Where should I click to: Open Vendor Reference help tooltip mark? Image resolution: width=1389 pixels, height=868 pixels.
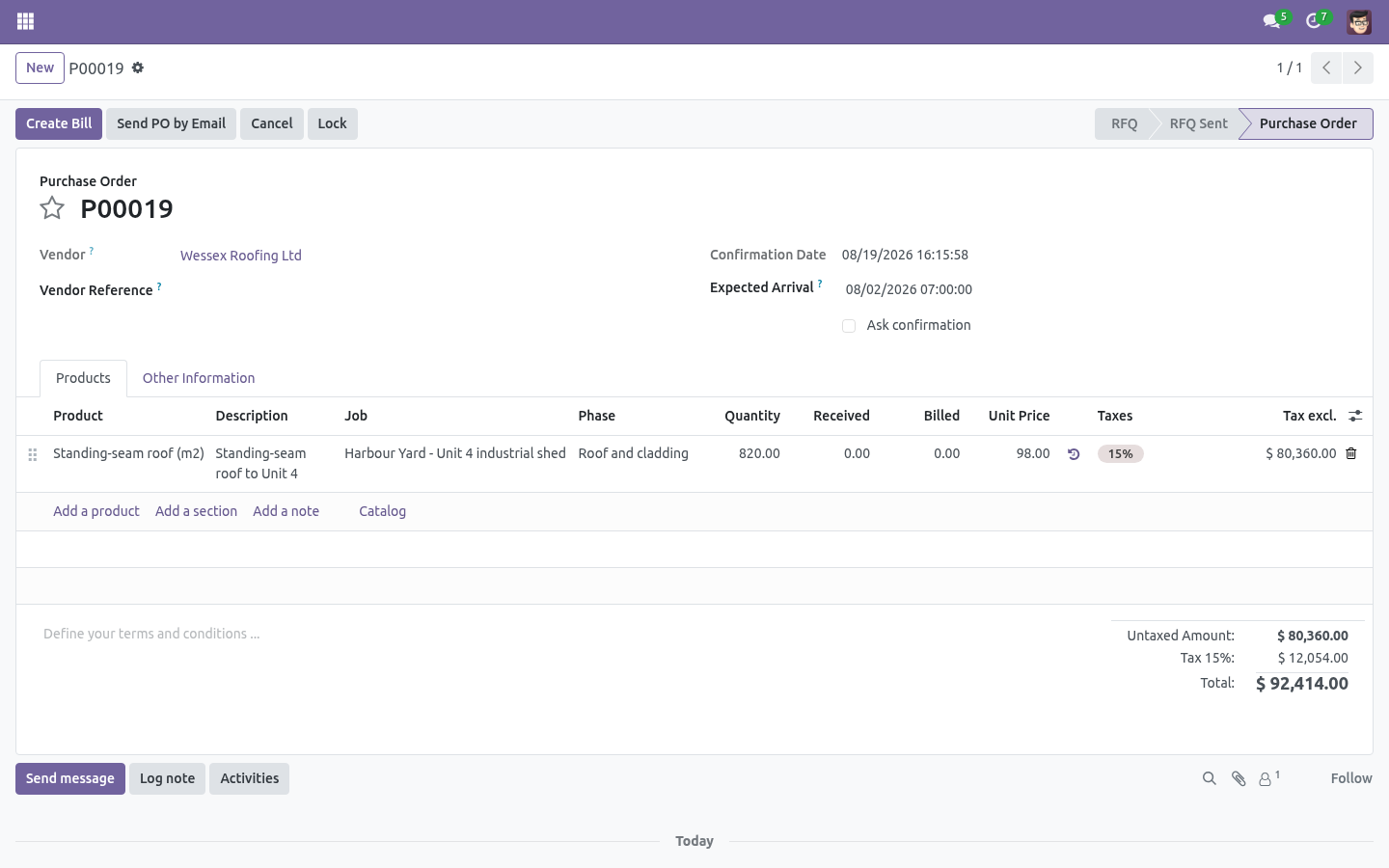click(x=159, y=286)
